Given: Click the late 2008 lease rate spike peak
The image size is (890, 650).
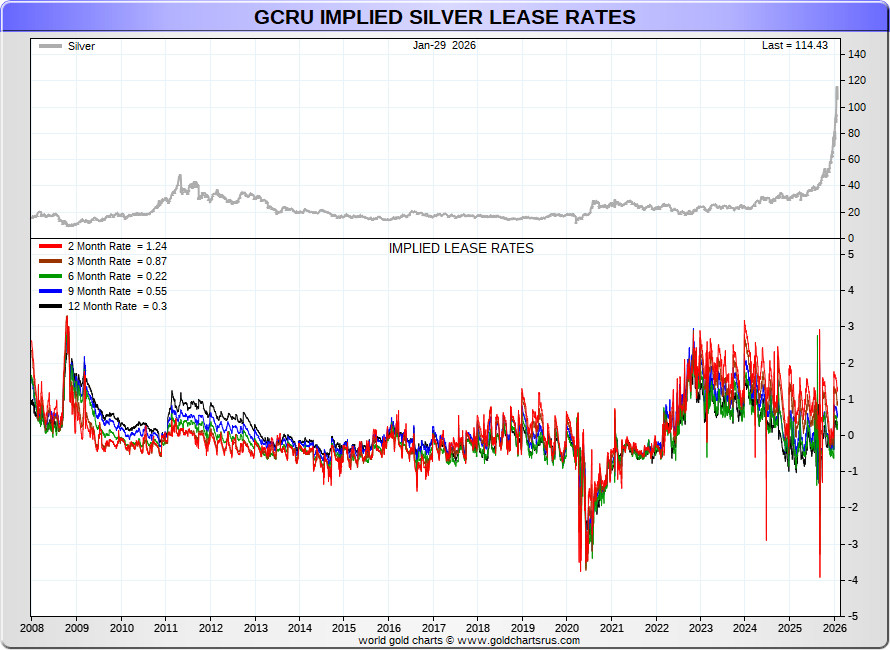Looking at the screenshot, I should pyautogui.click(x=67, y=317).
